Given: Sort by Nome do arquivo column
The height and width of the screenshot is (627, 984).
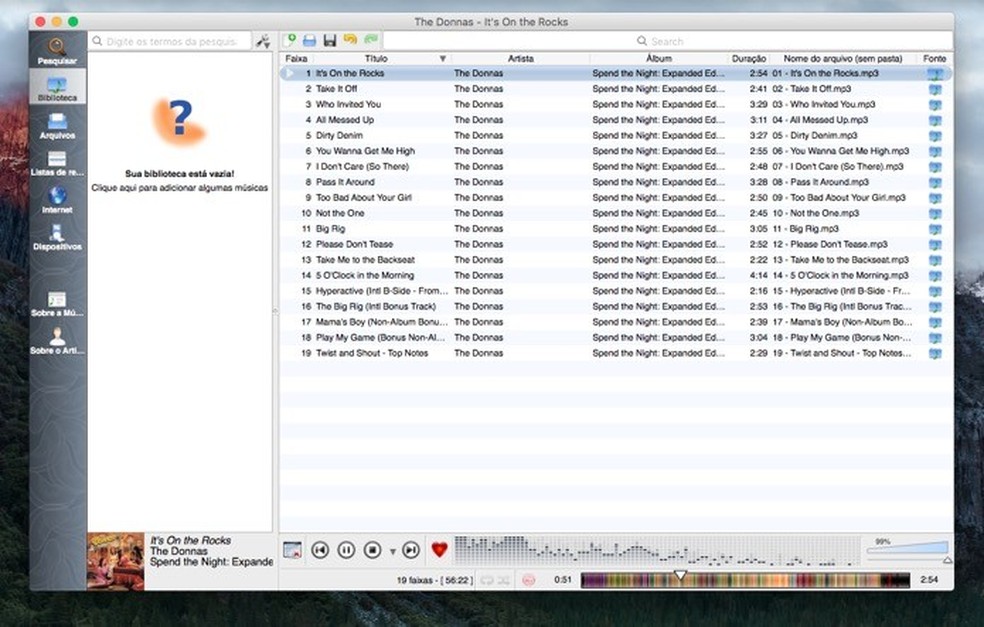Looking at the screenshot, I should 843,58.
